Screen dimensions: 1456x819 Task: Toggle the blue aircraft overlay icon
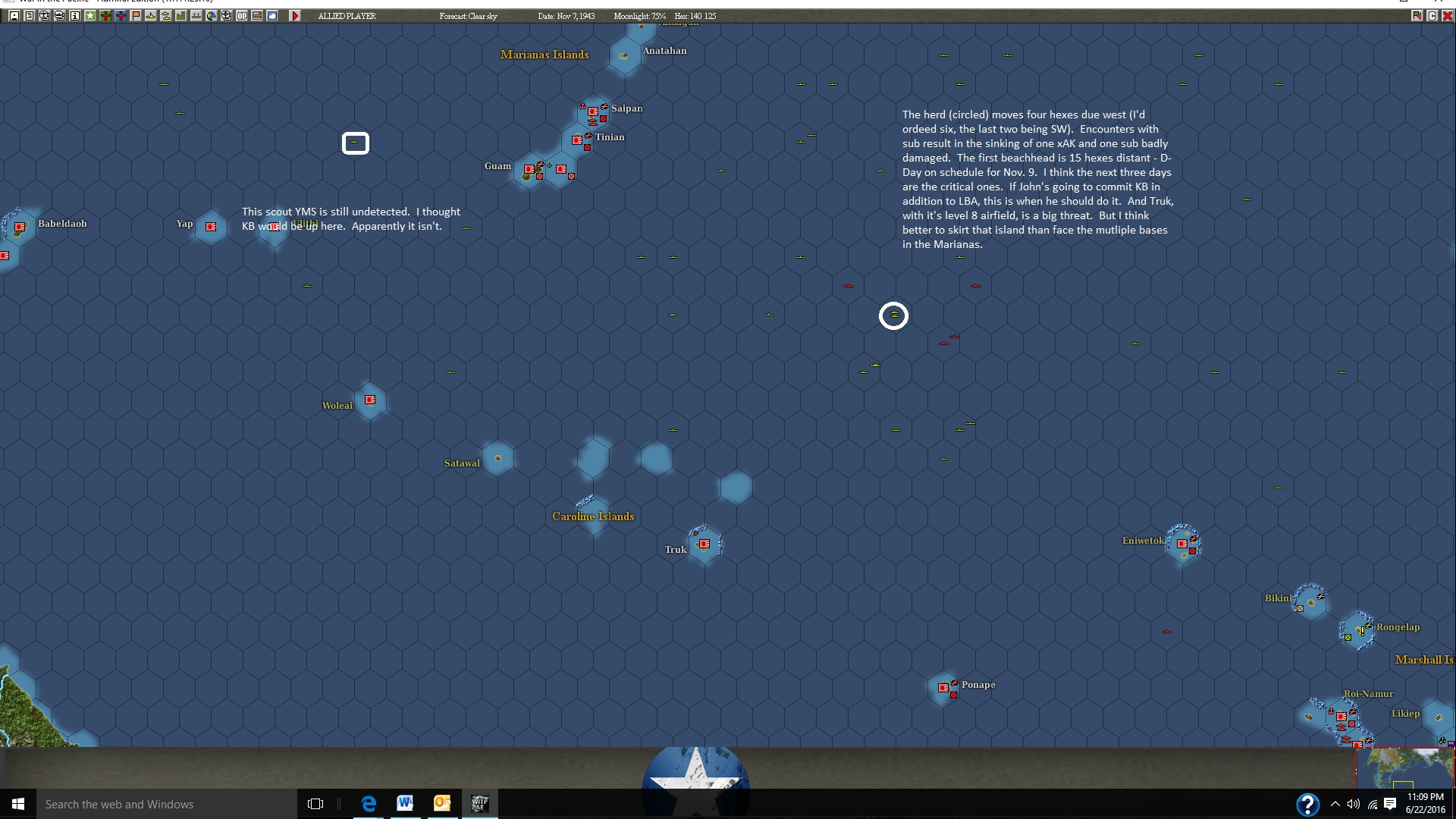pyautogui.click(x=121, y=16)
